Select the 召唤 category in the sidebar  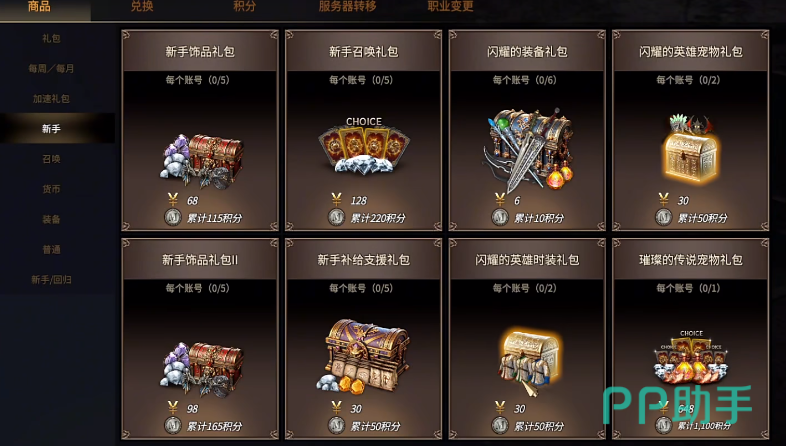(x=51, y=159)
